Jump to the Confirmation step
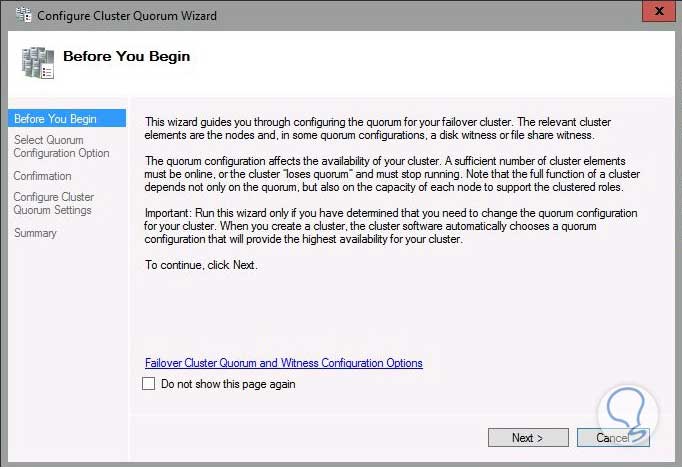Viewport: 682px width, 469px height. coord(43,176)
